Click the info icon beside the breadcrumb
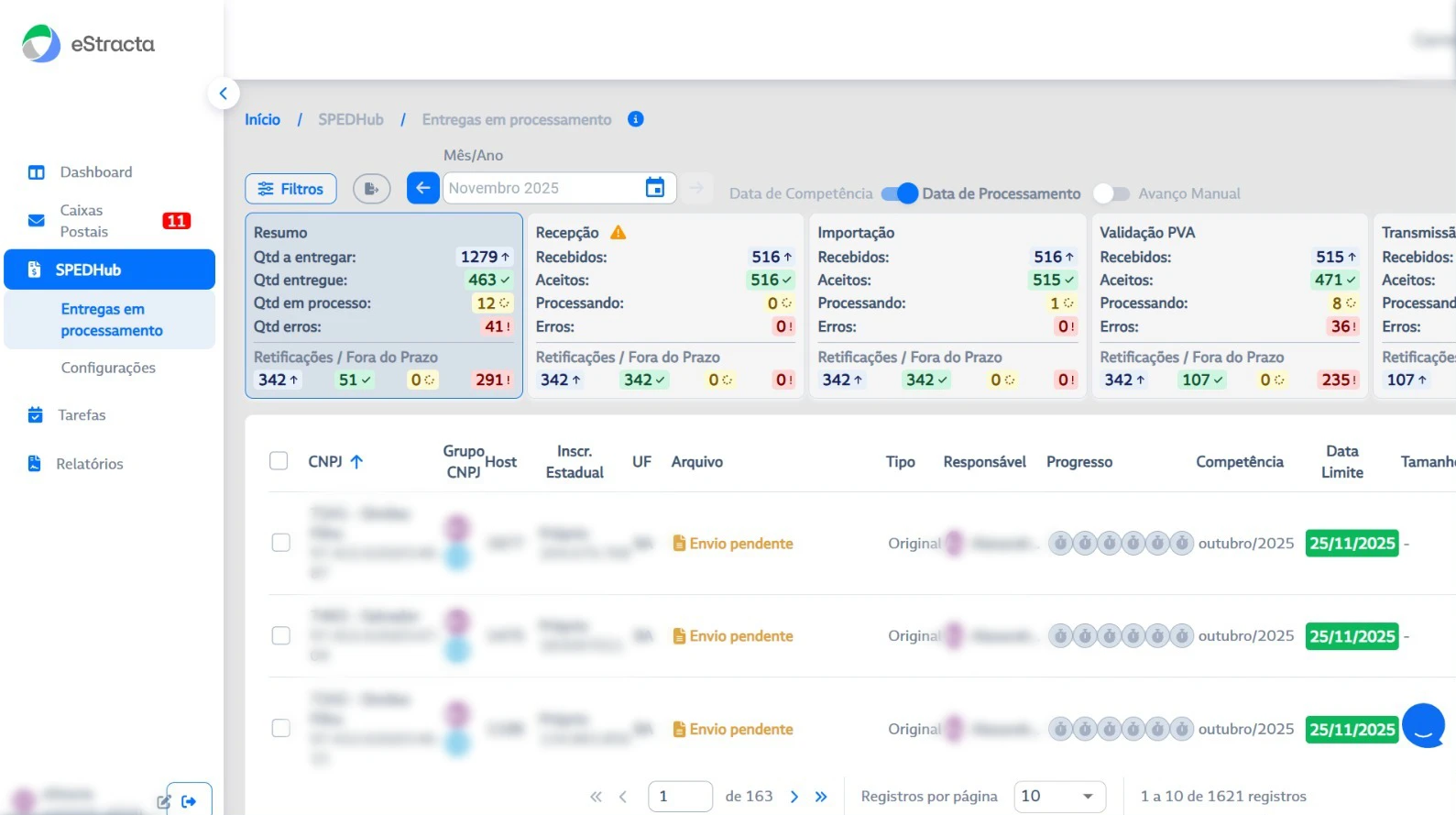The image size is (1456, 815). coord(635,119)
